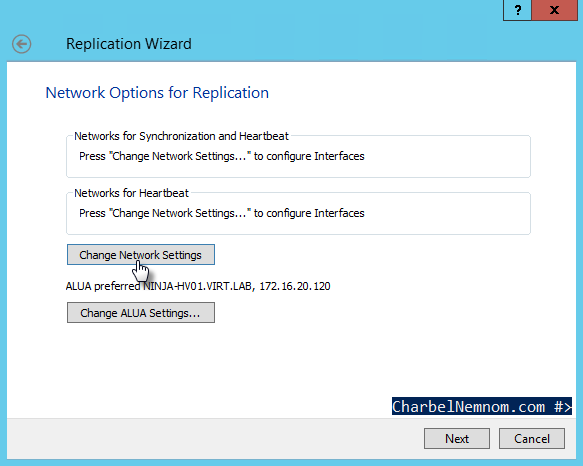The image size is (583, 466).
Task: Cancel the Replication Wizard
Action: (532, 438)
